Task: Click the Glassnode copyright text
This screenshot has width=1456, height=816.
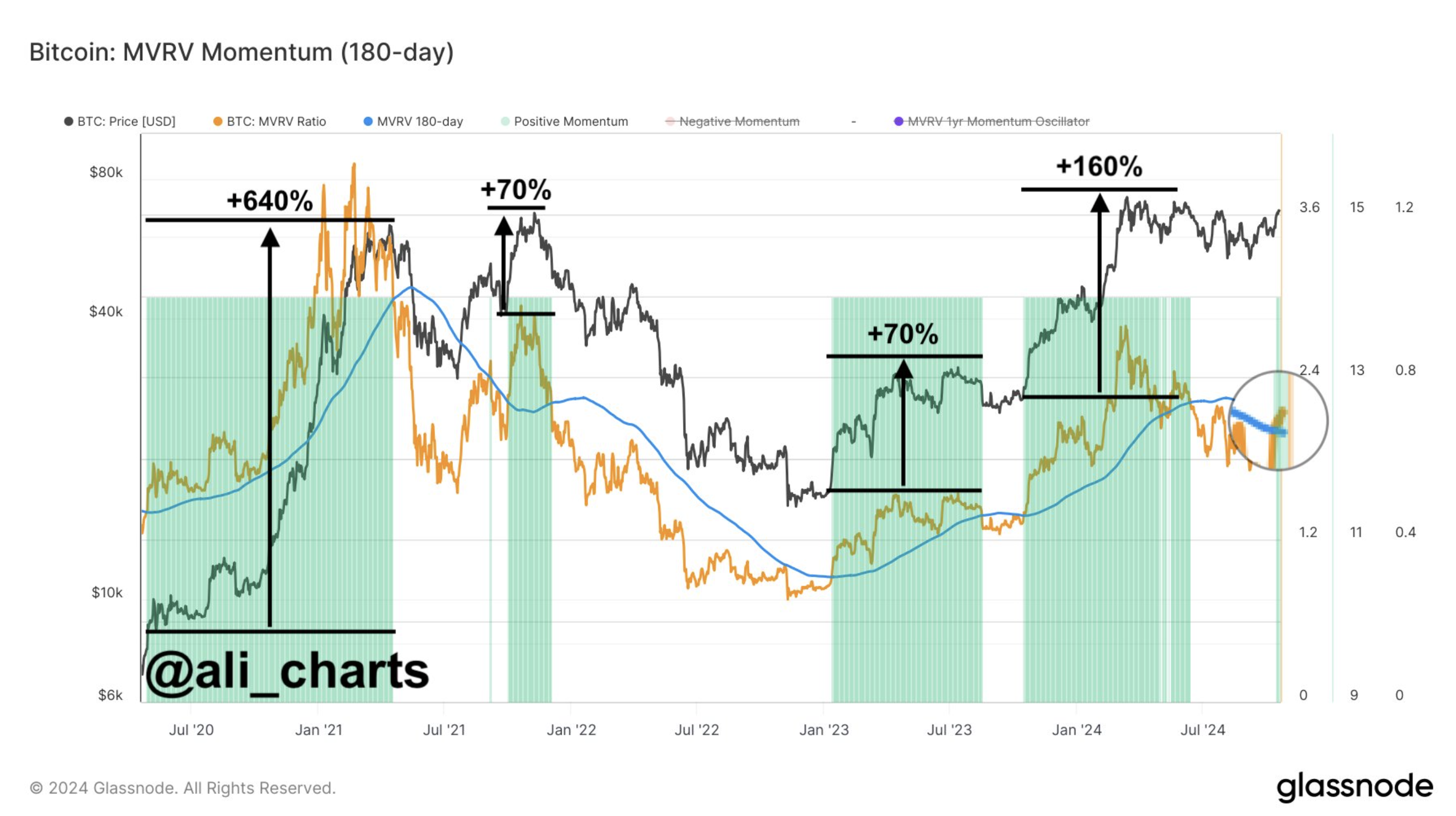Action: [183, 788]
